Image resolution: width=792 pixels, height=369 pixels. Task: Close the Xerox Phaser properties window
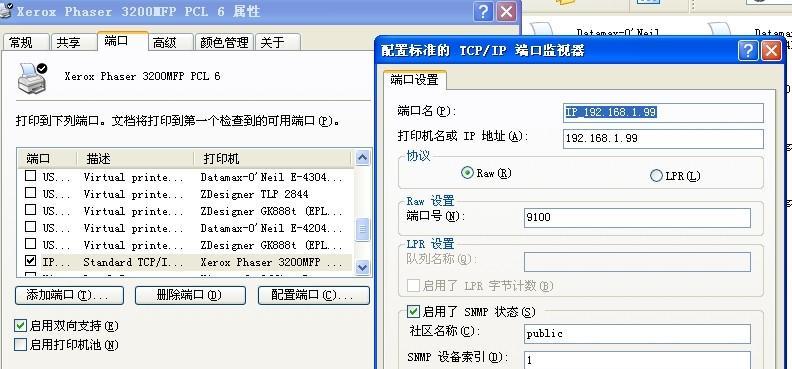(506, 11)
